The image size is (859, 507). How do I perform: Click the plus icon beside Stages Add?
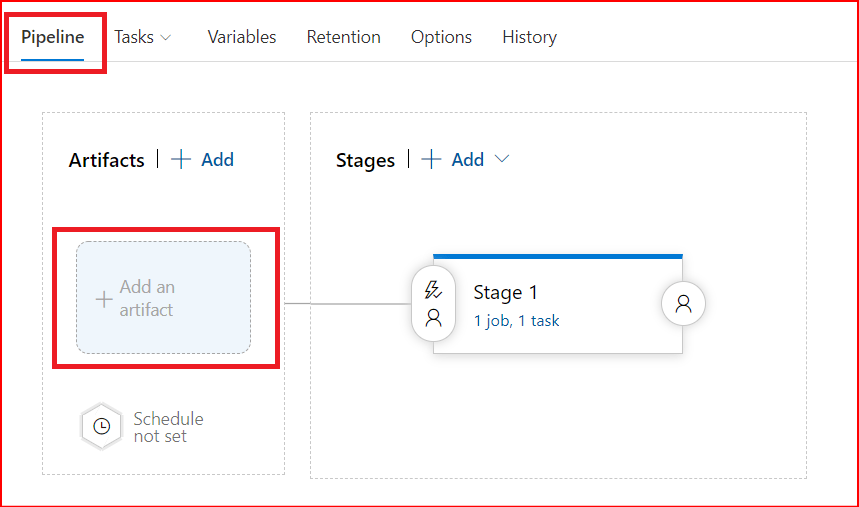431,160
